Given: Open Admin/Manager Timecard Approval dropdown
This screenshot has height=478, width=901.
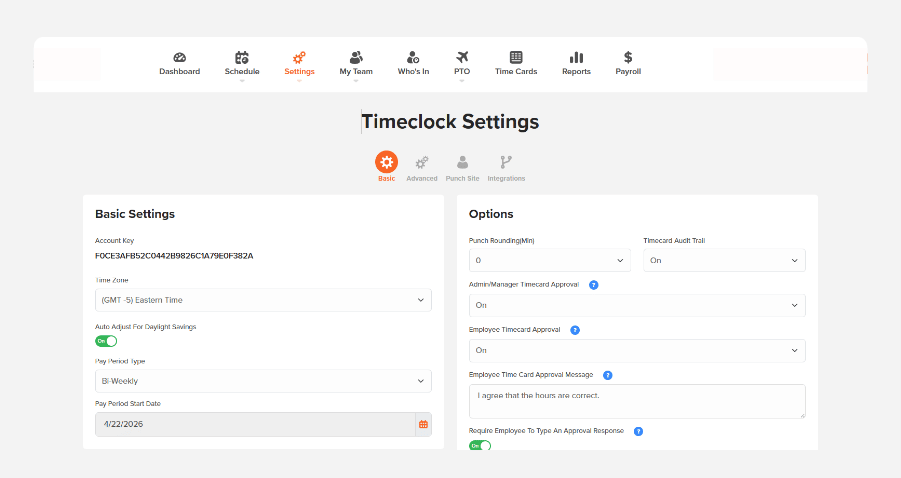Looking at the screenshot, I should click(637, 305).
